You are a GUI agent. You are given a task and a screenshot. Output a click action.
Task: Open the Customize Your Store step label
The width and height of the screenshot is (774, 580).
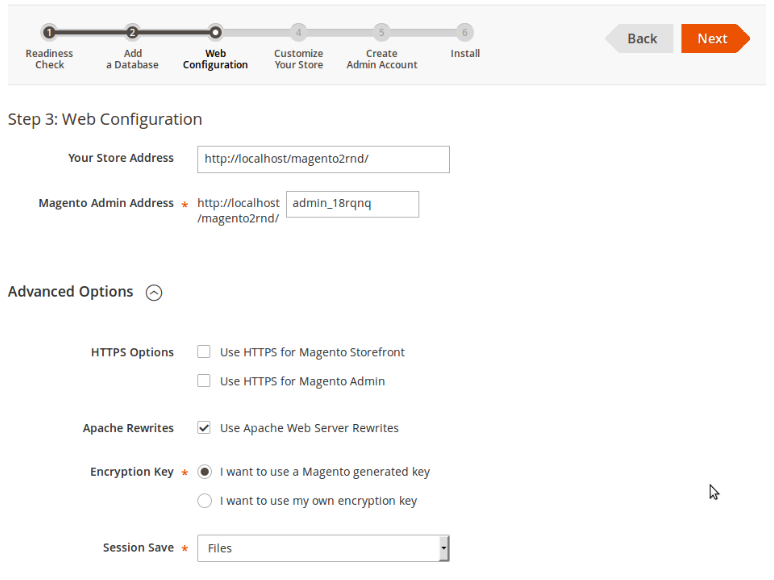pyautogui.click(x=299, y=59)
